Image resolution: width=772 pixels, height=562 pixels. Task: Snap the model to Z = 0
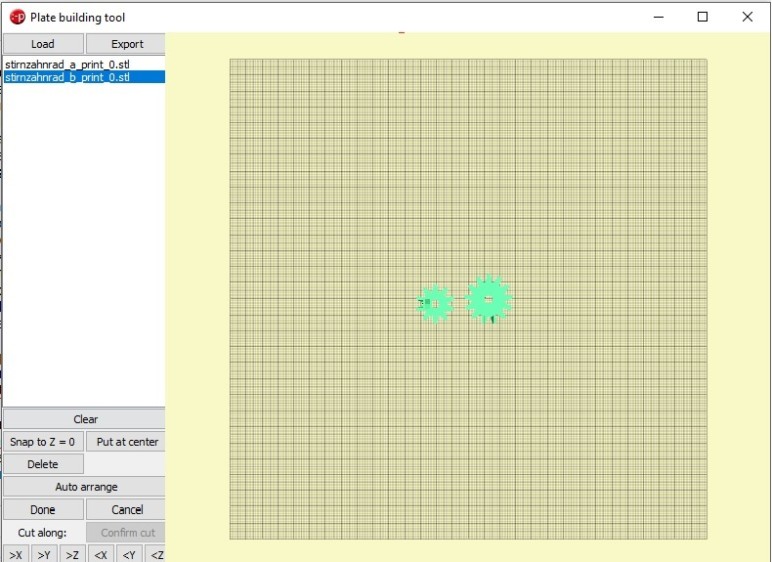click(42, 442)
